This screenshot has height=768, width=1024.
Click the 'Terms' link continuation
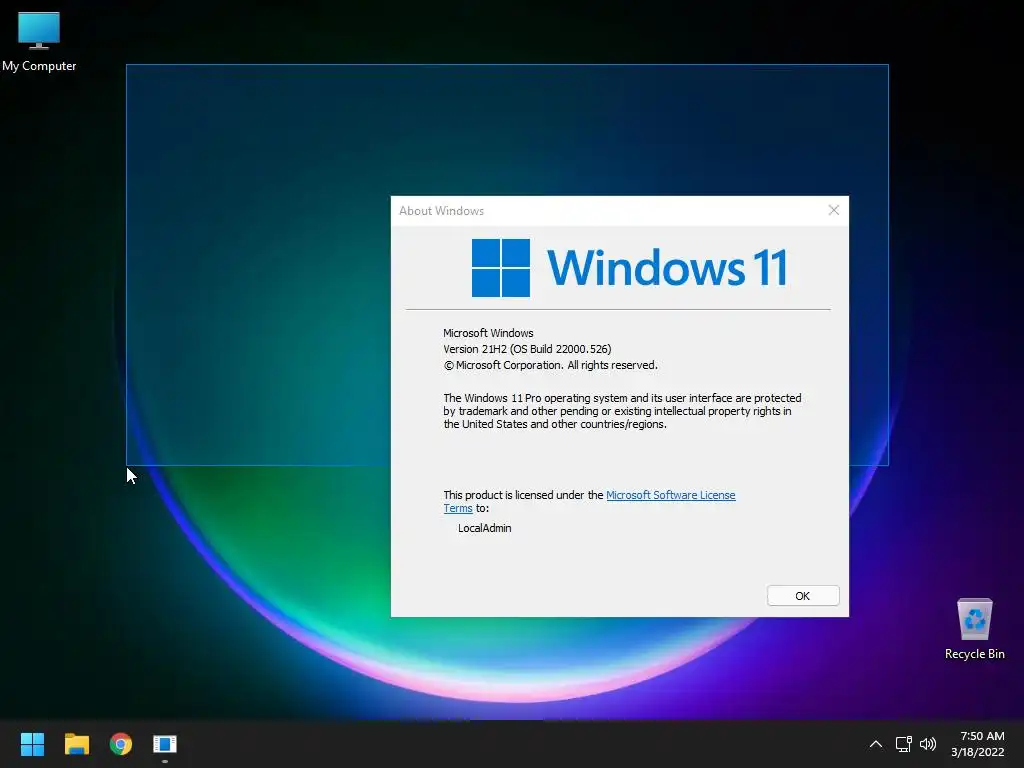click(x=458, y=508)
